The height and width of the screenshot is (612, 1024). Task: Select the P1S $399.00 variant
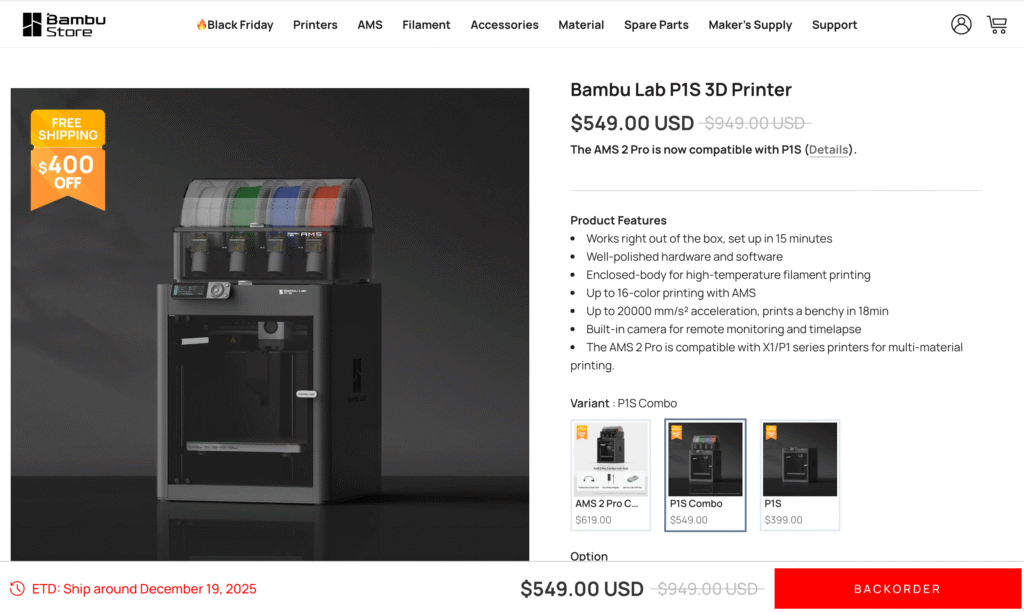point(800,475)
